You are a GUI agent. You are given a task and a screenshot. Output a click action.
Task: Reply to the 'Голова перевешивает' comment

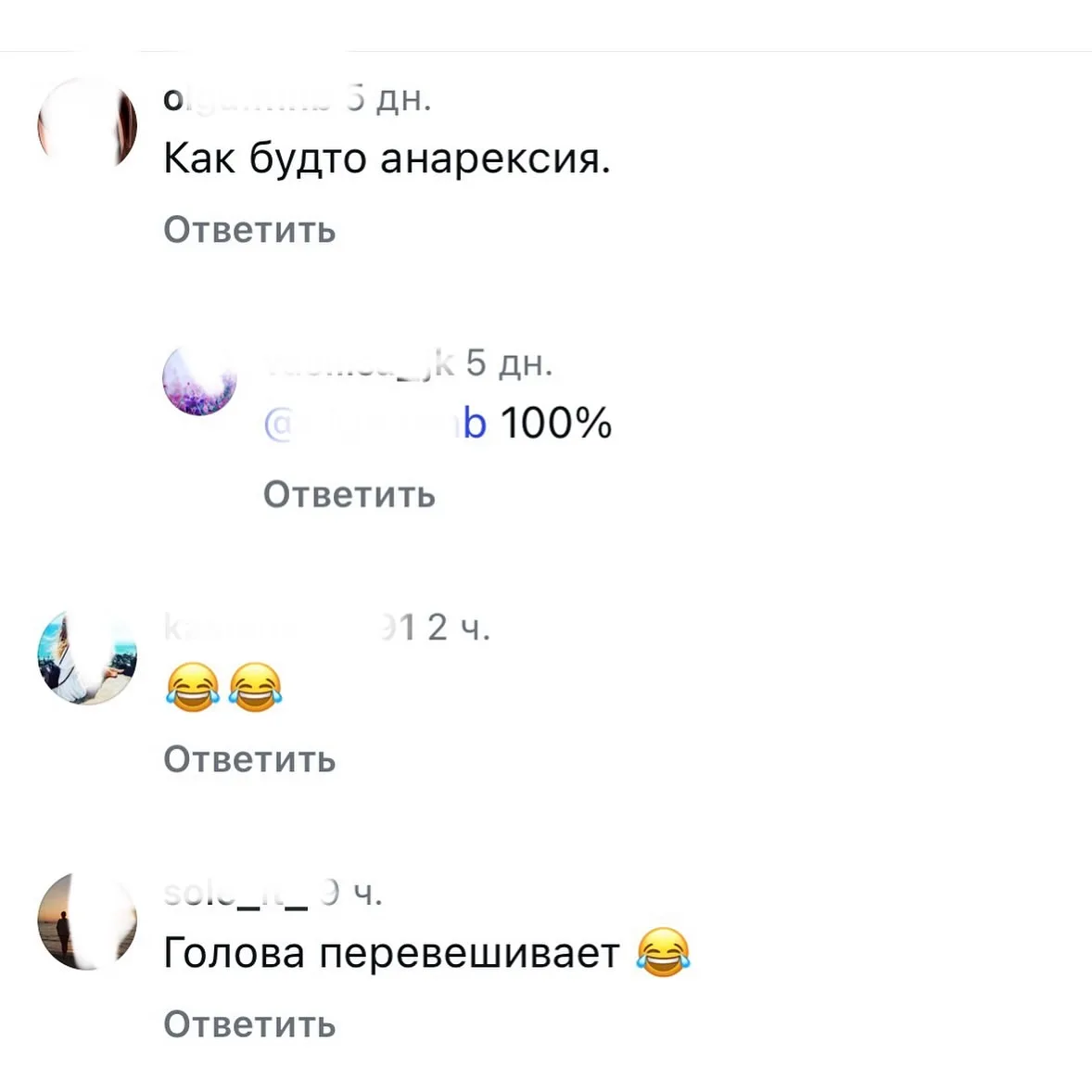[x=249, y=1024]
